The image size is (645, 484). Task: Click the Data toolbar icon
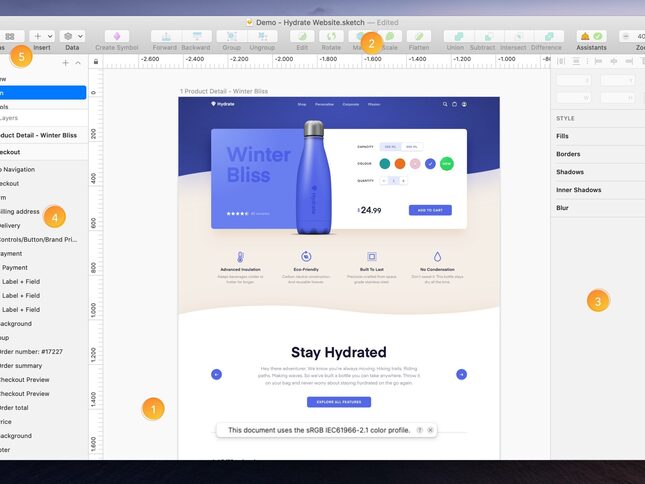coord(68,37)
